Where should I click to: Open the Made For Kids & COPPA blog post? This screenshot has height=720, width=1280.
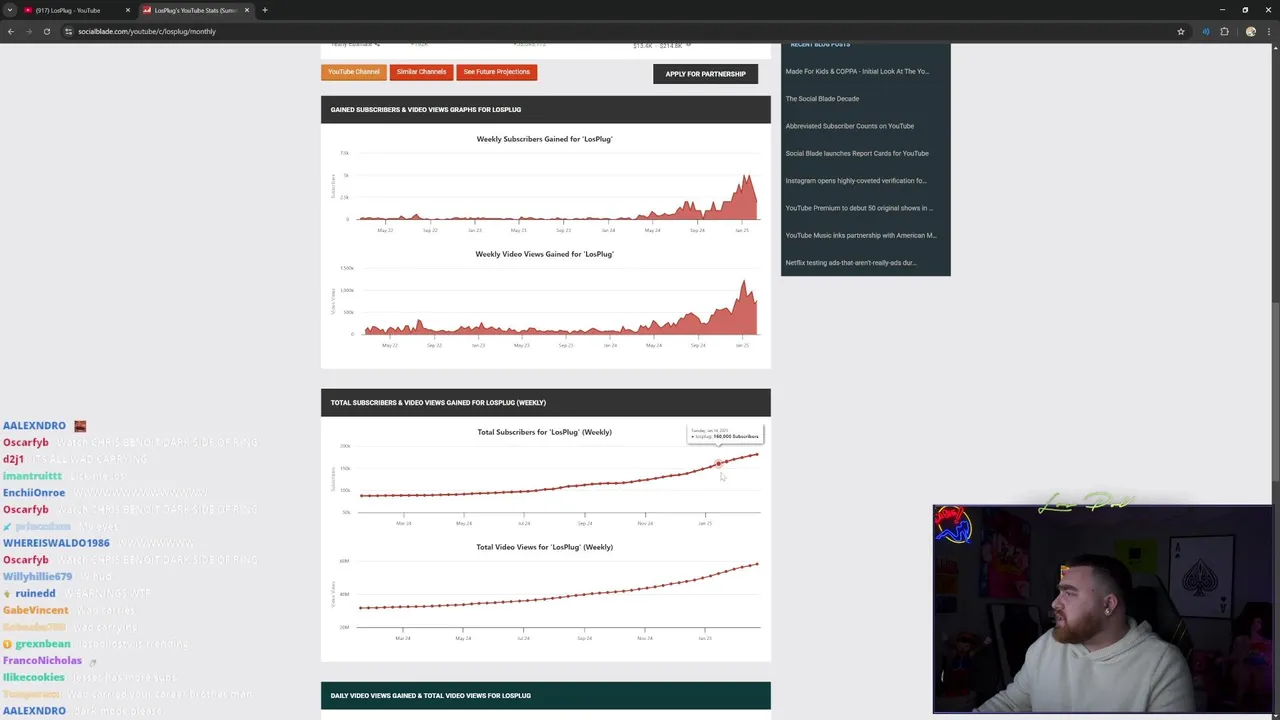[857, 71]
